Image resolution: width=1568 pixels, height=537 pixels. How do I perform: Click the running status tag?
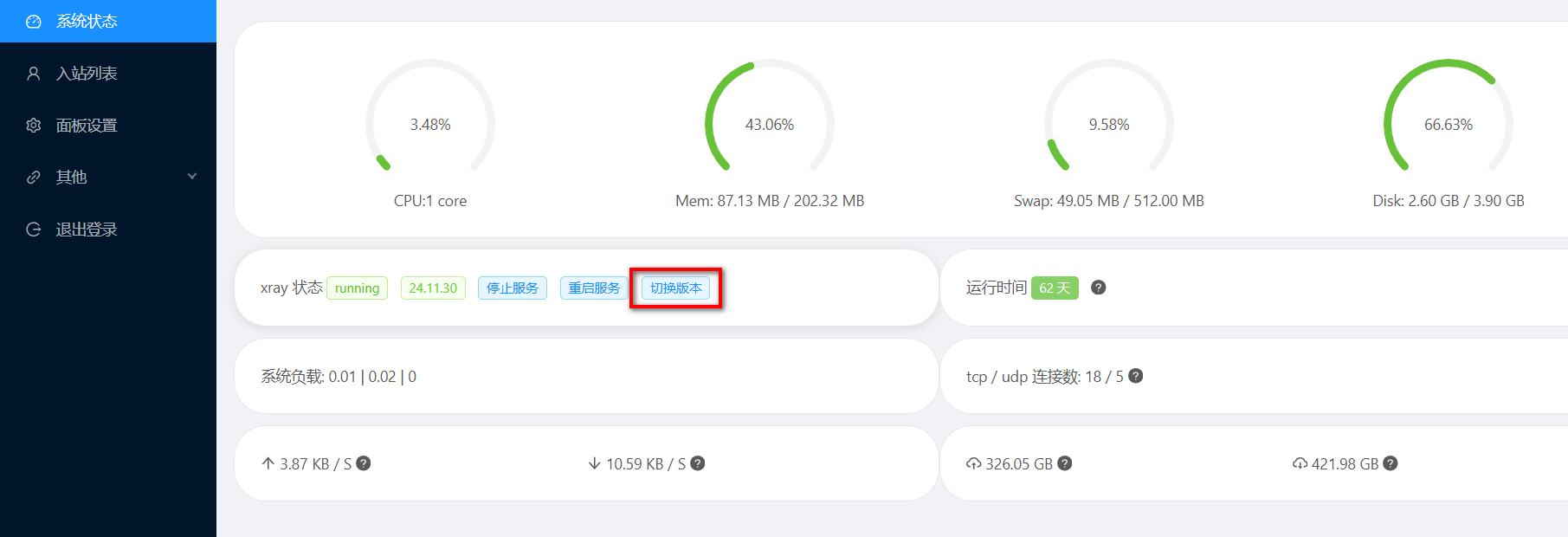[357, 288]
